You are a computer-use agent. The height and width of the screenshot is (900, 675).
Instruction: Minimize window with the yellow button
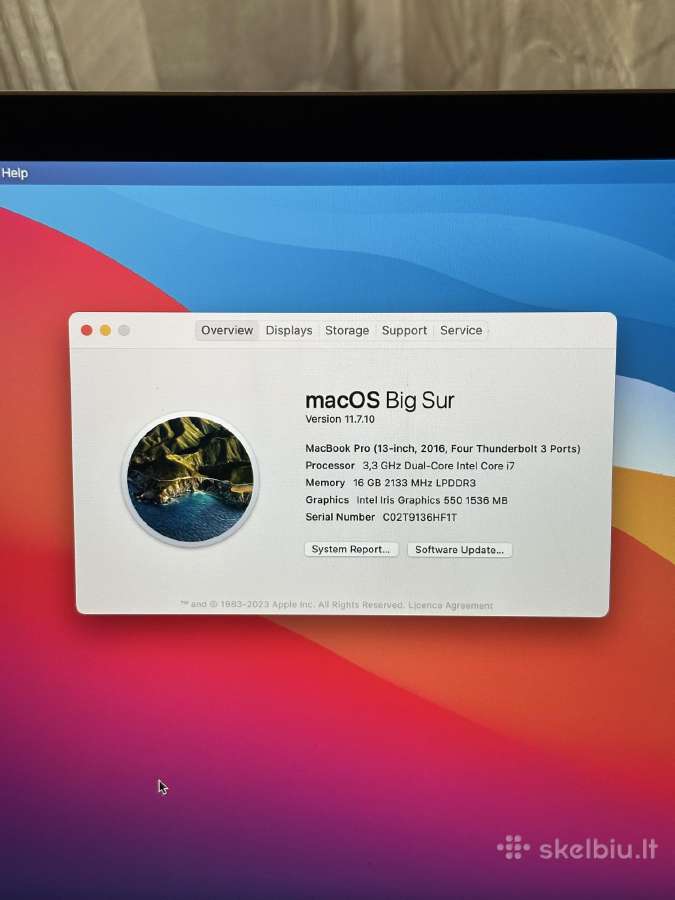105,330
